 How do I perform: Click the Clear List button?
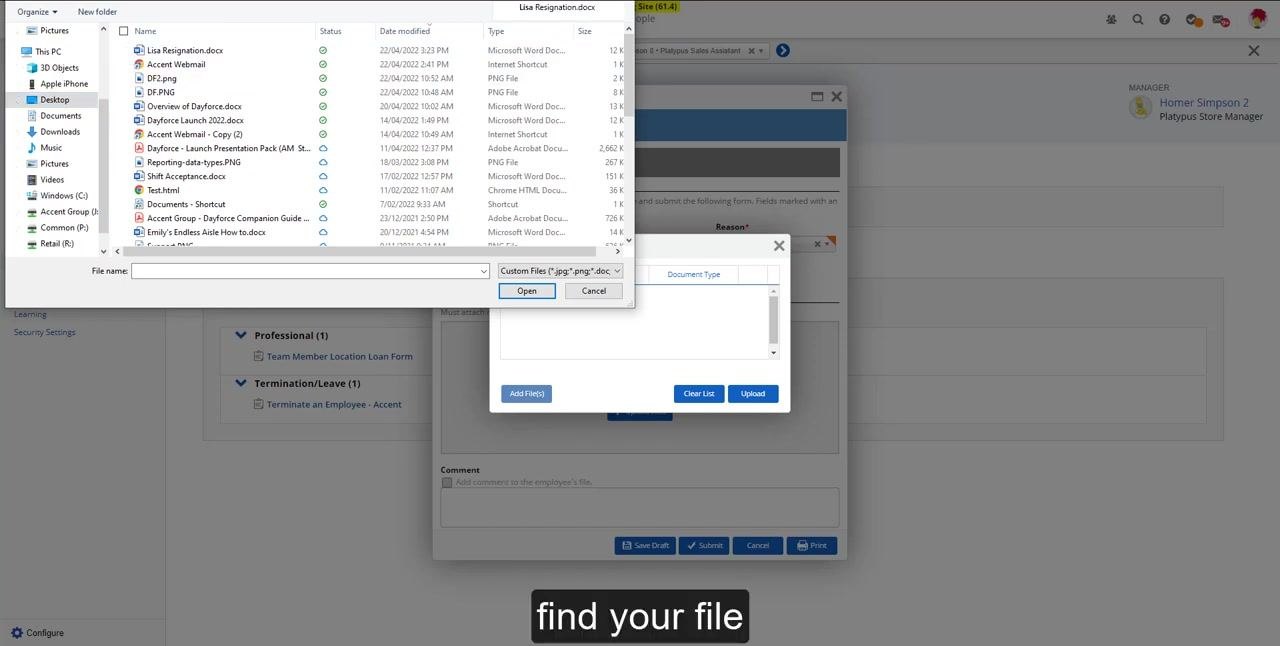699,394
